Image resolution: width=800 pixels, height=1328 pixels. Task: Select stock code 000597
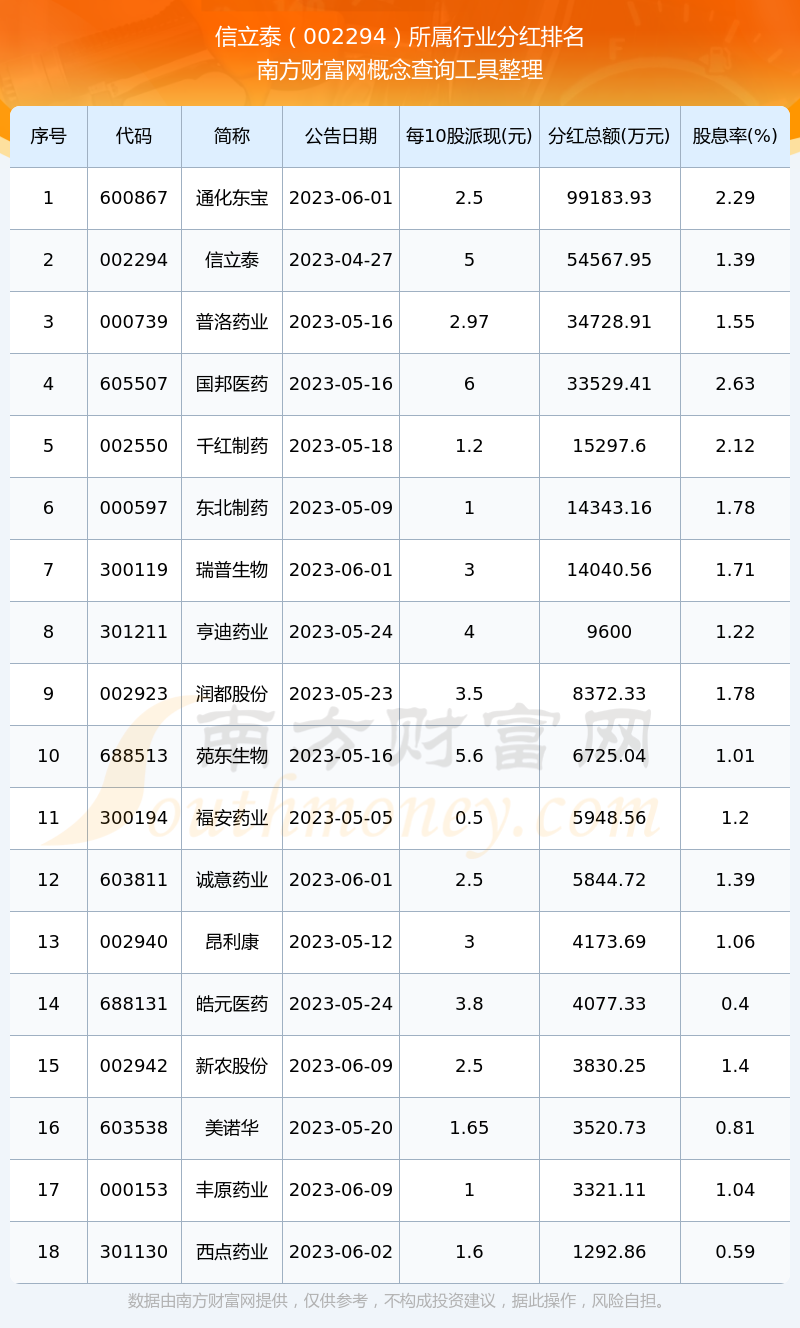tap(134, 508)
